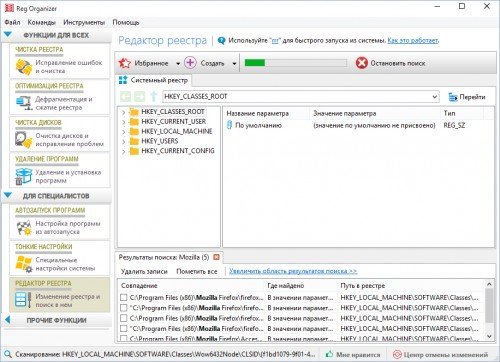Click Пометить все button
This screenshot has height=362, width=500.
coord(197,271)
